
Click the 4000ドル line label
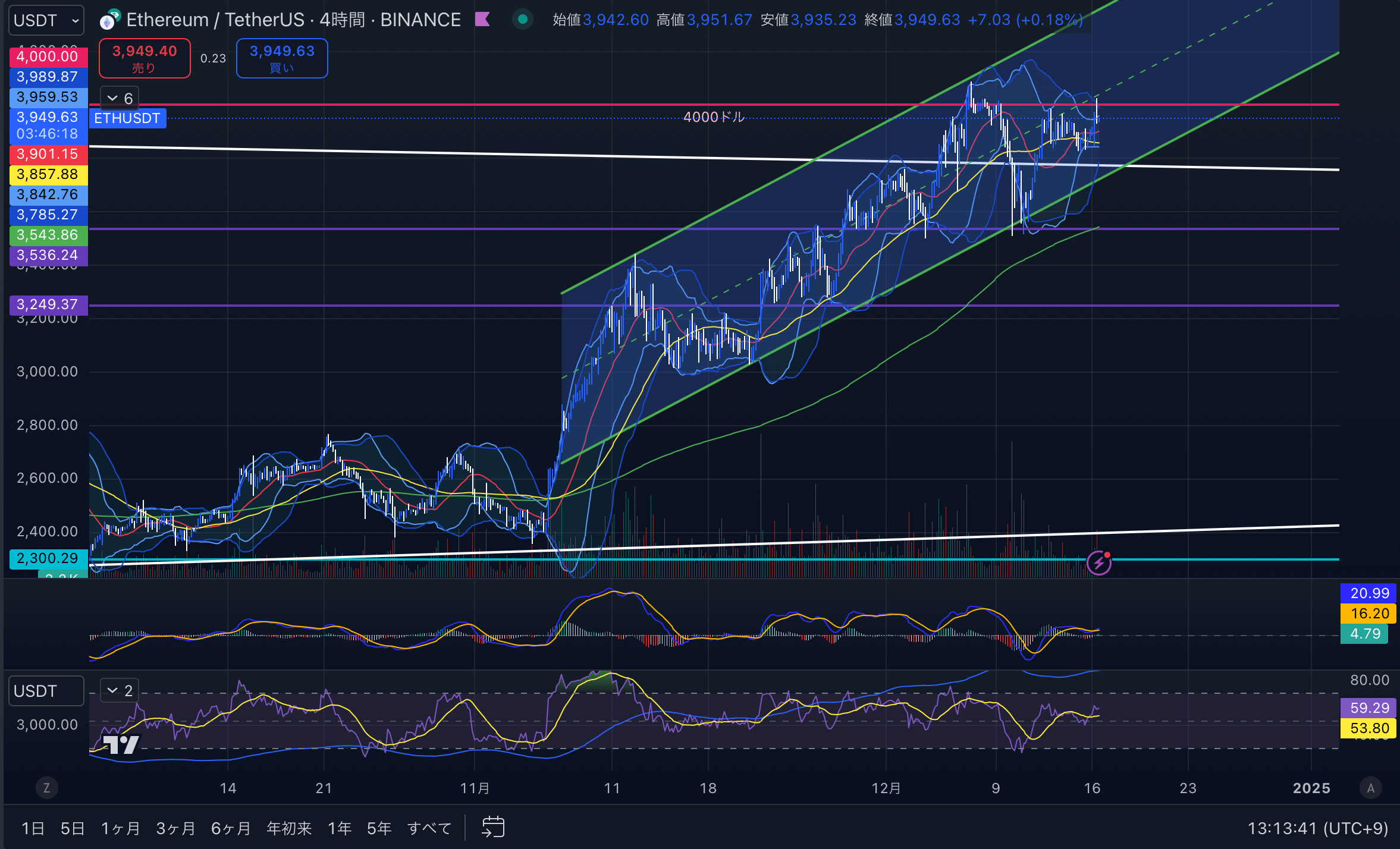click(714, 117)
